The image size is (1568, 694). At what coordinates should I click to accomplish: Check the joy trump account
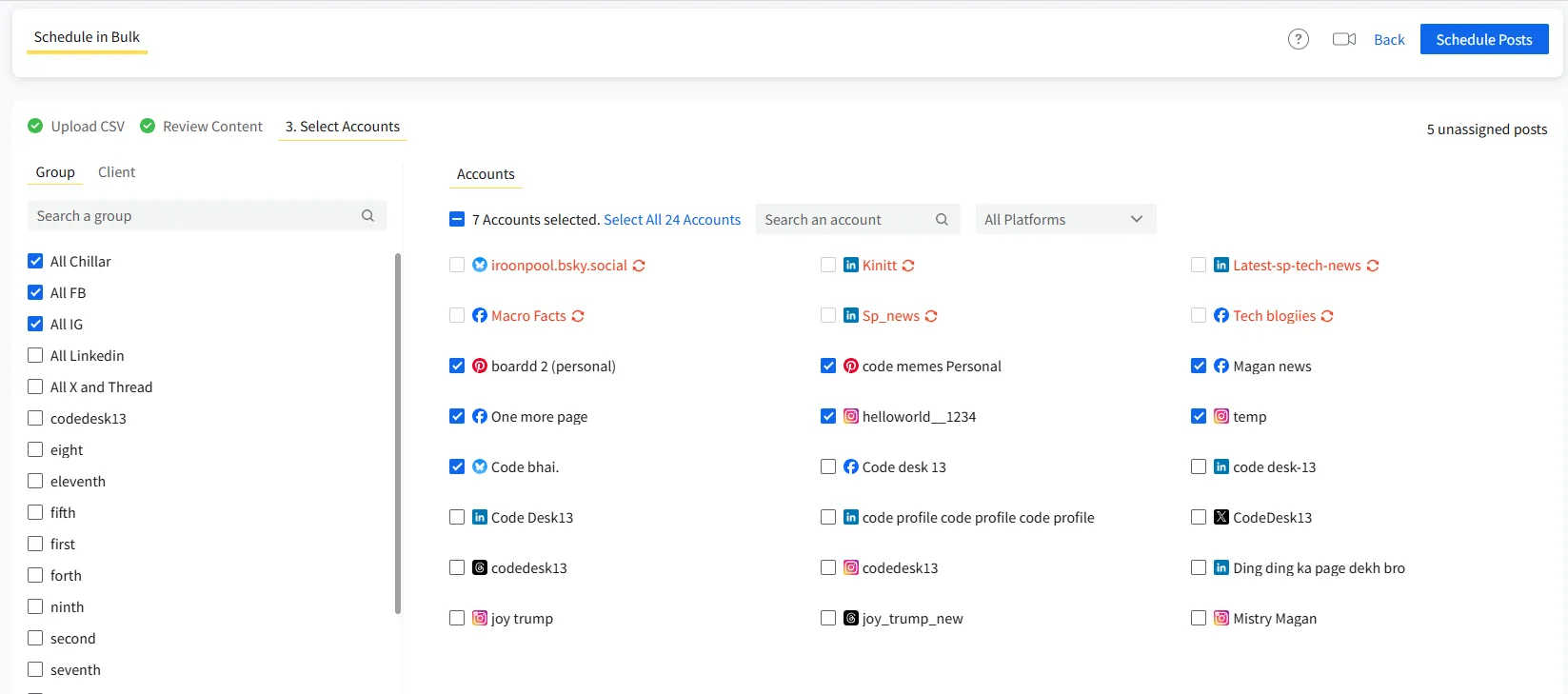(457, 618)
